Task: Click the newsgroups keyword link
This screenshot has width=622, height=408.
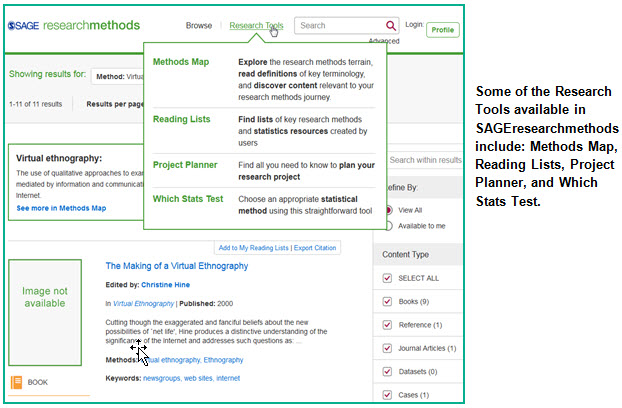Action: click(x=161, y=378)
